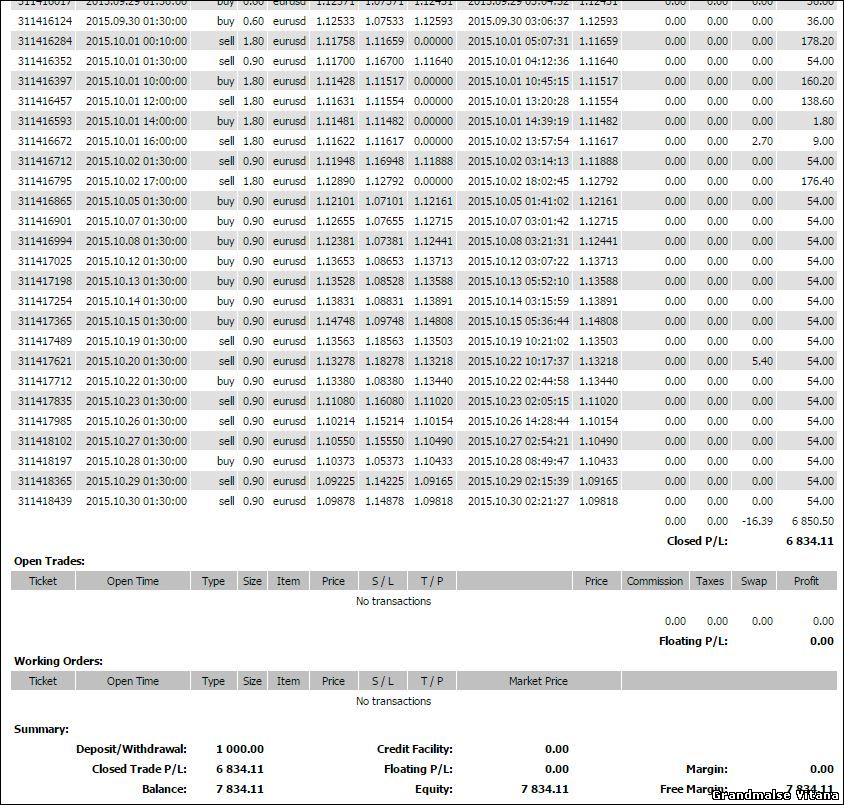This screenshot has height=805, width=844.
Task: Click the Open Trades heading
Action: (x=50, y=561)
